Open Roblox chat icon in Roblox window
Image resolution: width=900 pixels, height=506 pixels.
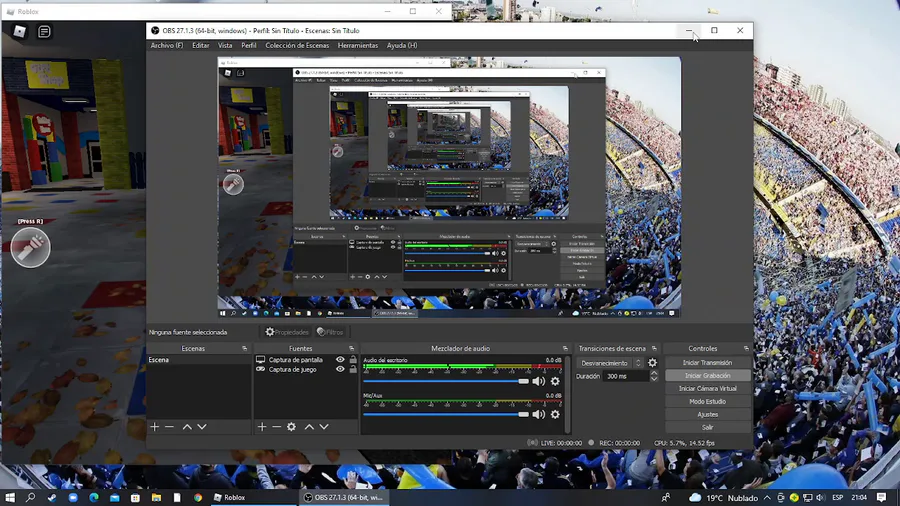pos(44,32)
